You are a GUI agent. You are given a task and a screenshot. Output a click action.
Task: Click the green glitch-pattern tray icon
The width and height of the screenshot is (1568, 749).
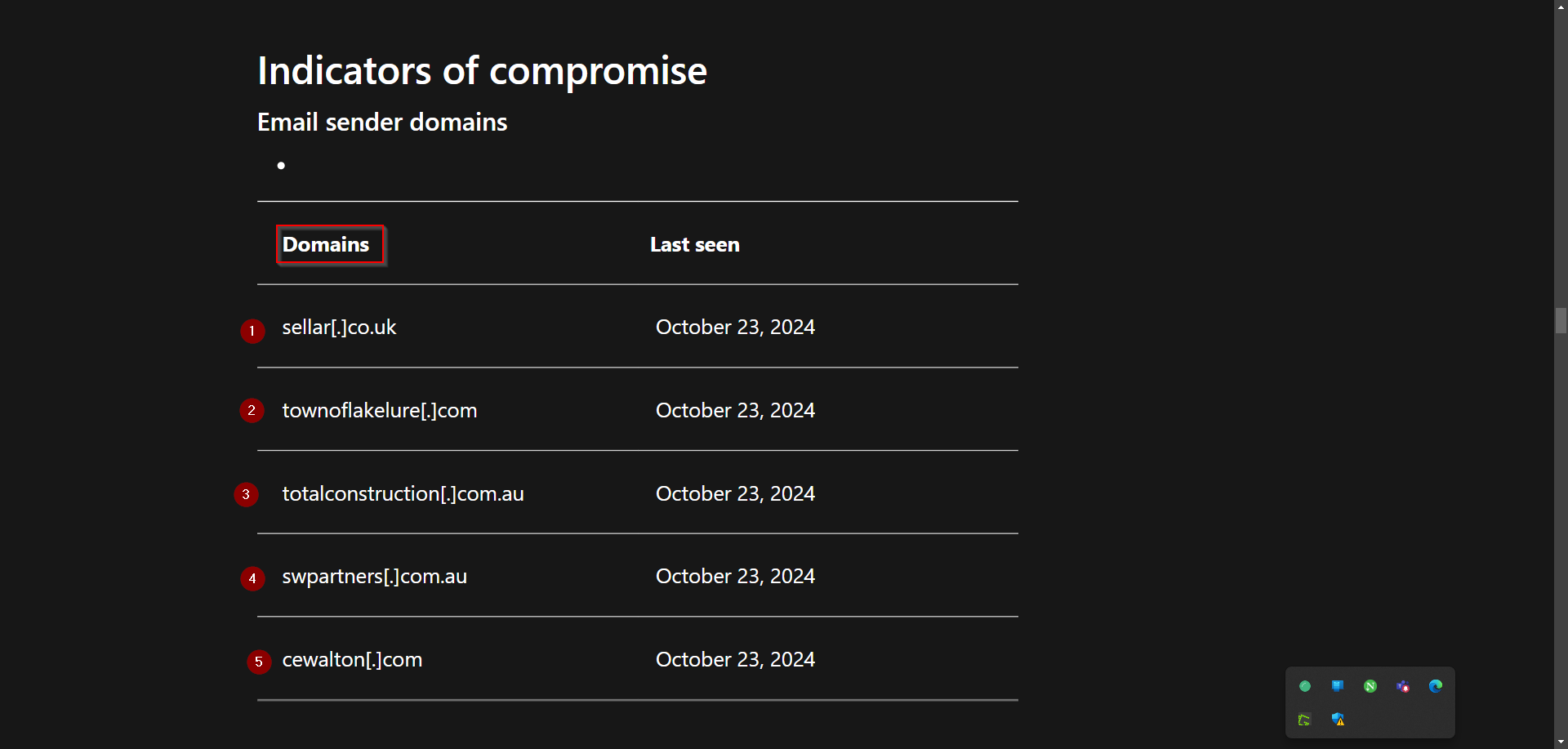(x=1305, y=720)
